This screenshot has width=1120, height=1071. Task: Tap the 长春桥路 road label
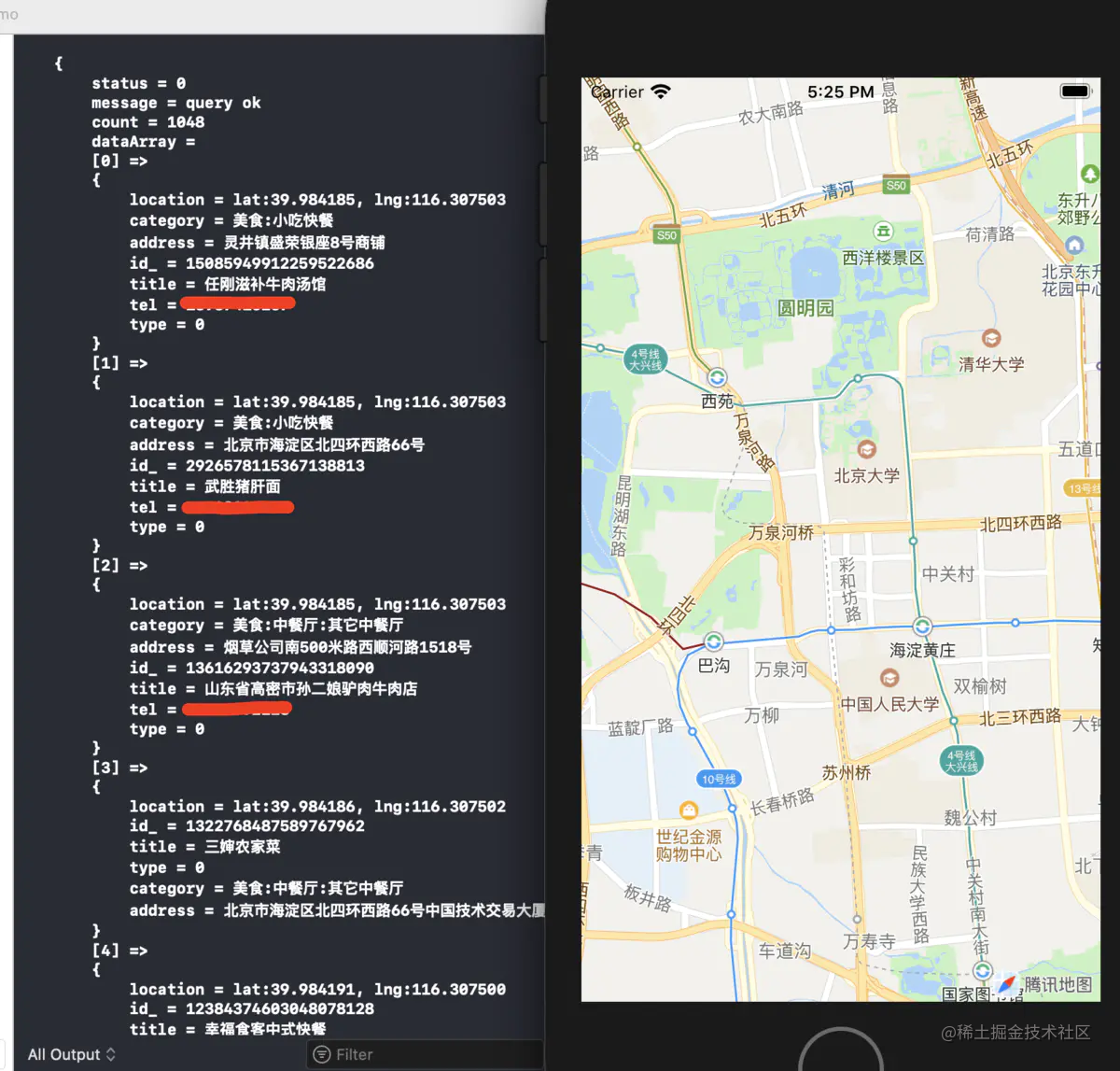[783, 801]
